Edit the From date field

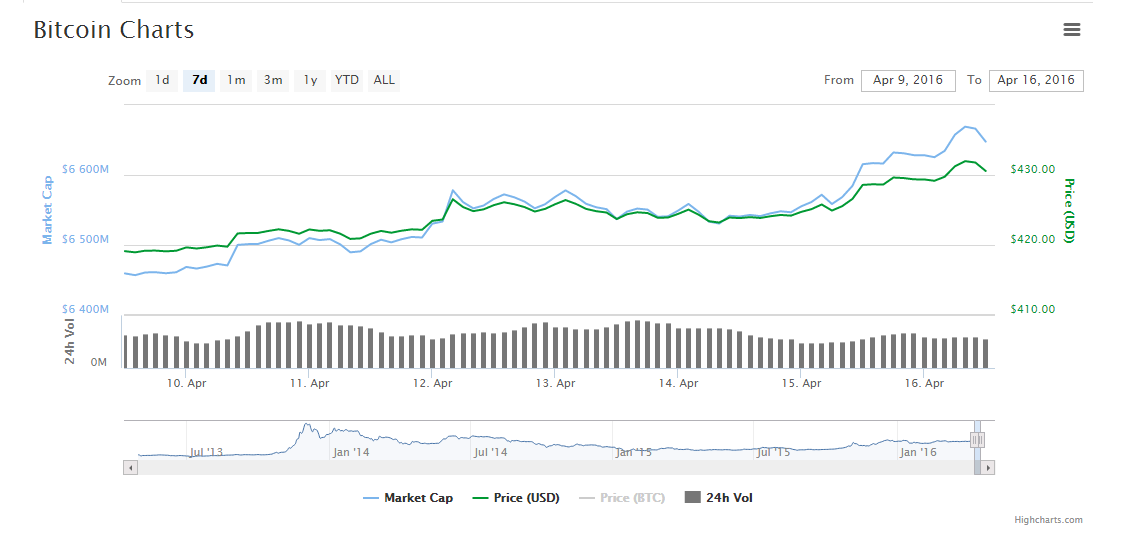(907, 80)
